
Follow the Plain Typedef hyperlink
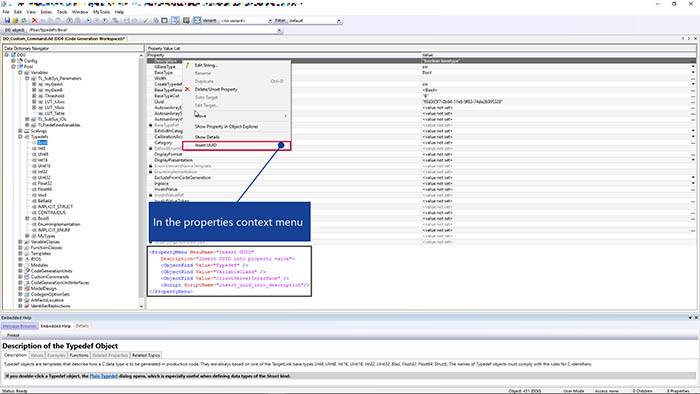pyautogui.click(x=104, y=376)
